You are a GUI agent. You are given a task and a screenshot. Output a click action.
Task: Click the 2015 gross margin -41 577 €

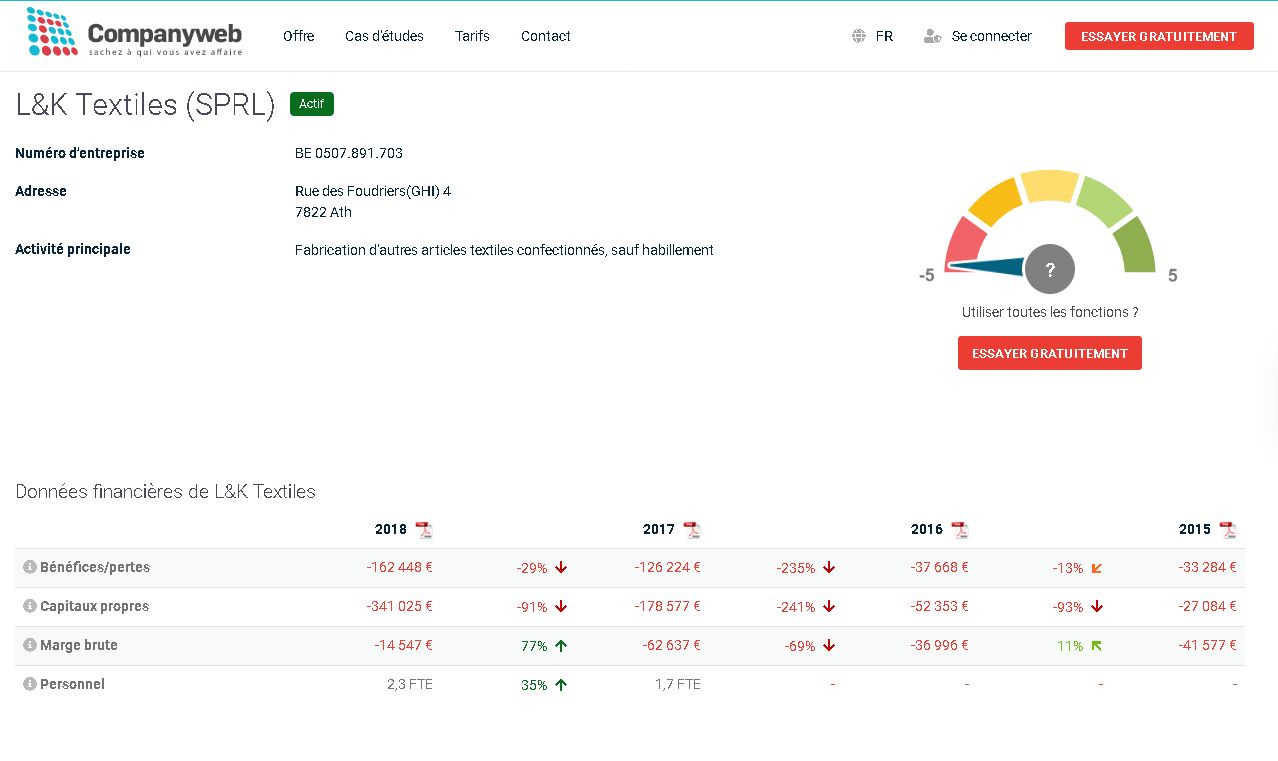pos(1208,645)
